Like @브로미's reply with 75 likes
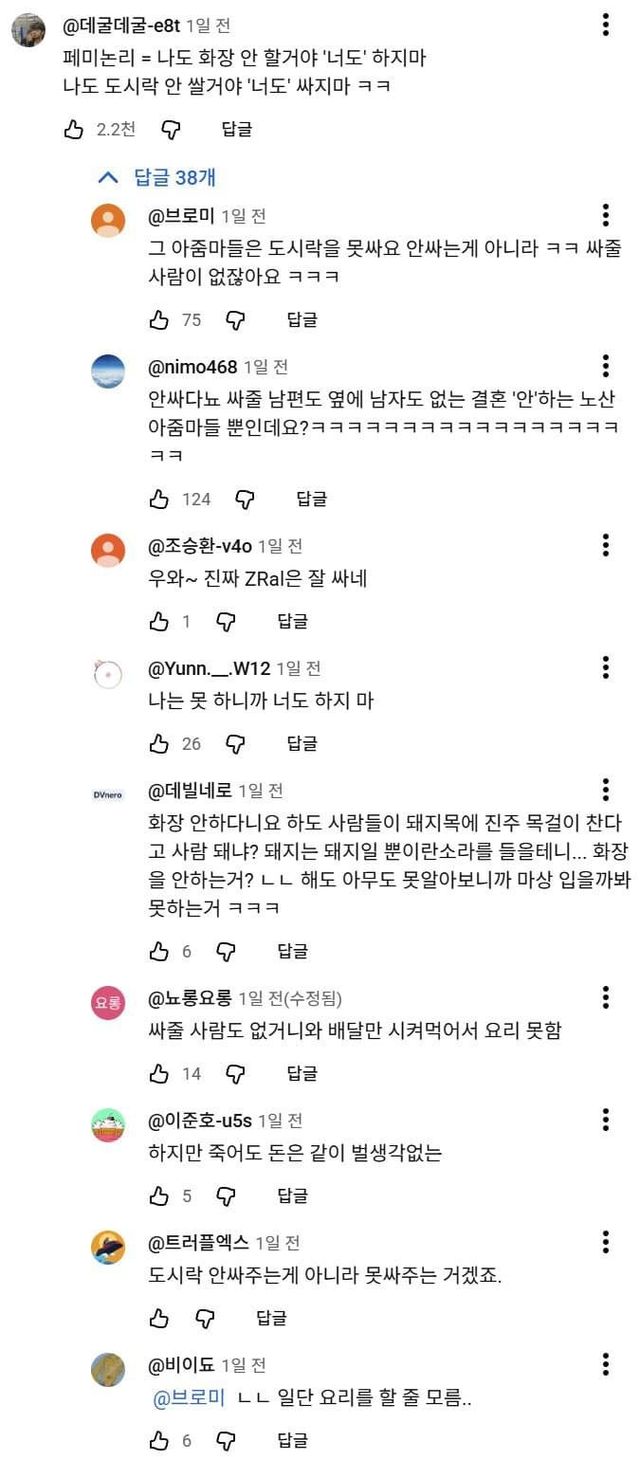 pyautogui.click(x=158, y=320)
